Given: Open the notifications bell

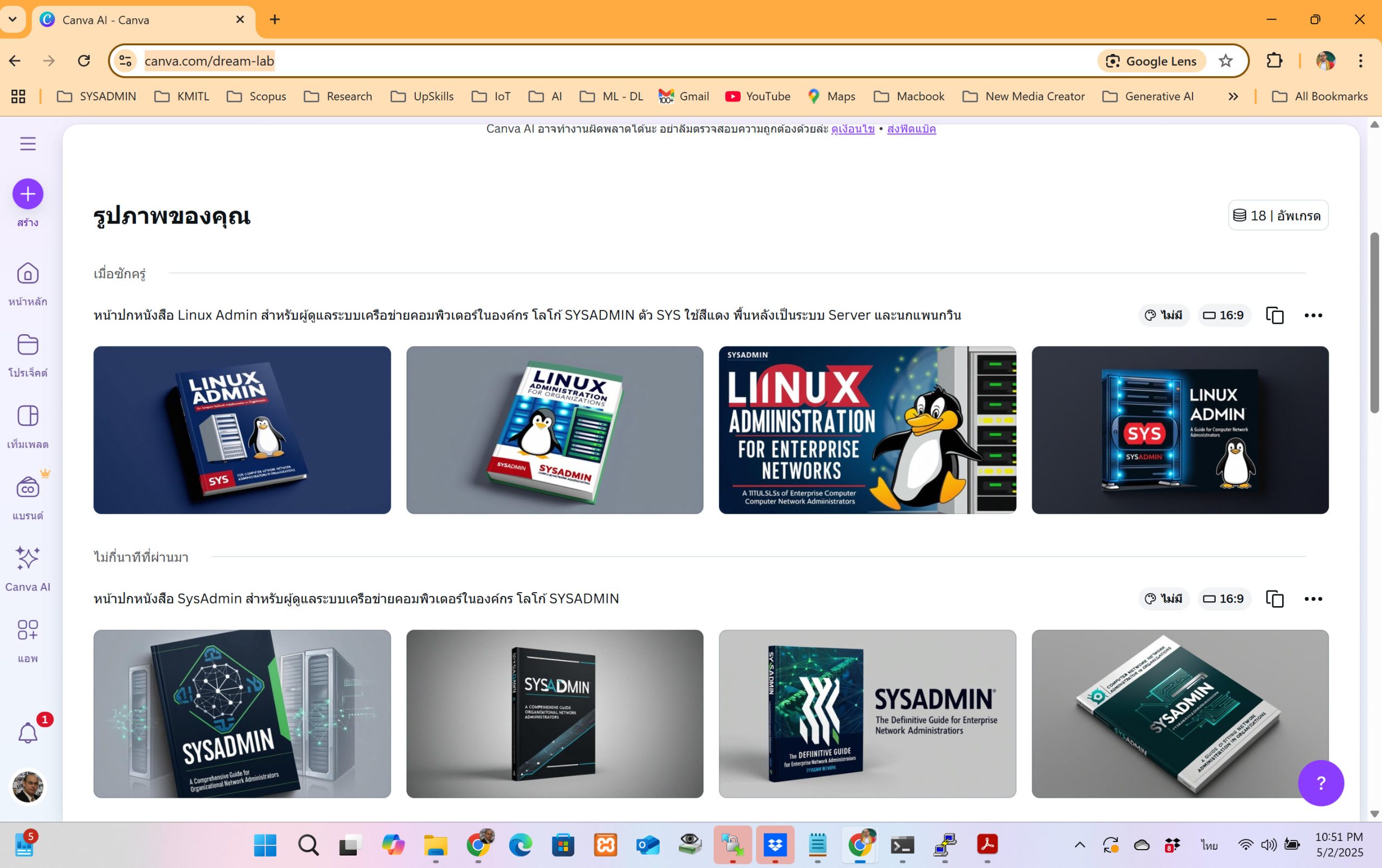Looking at the screenshot, I should [28, 733].
